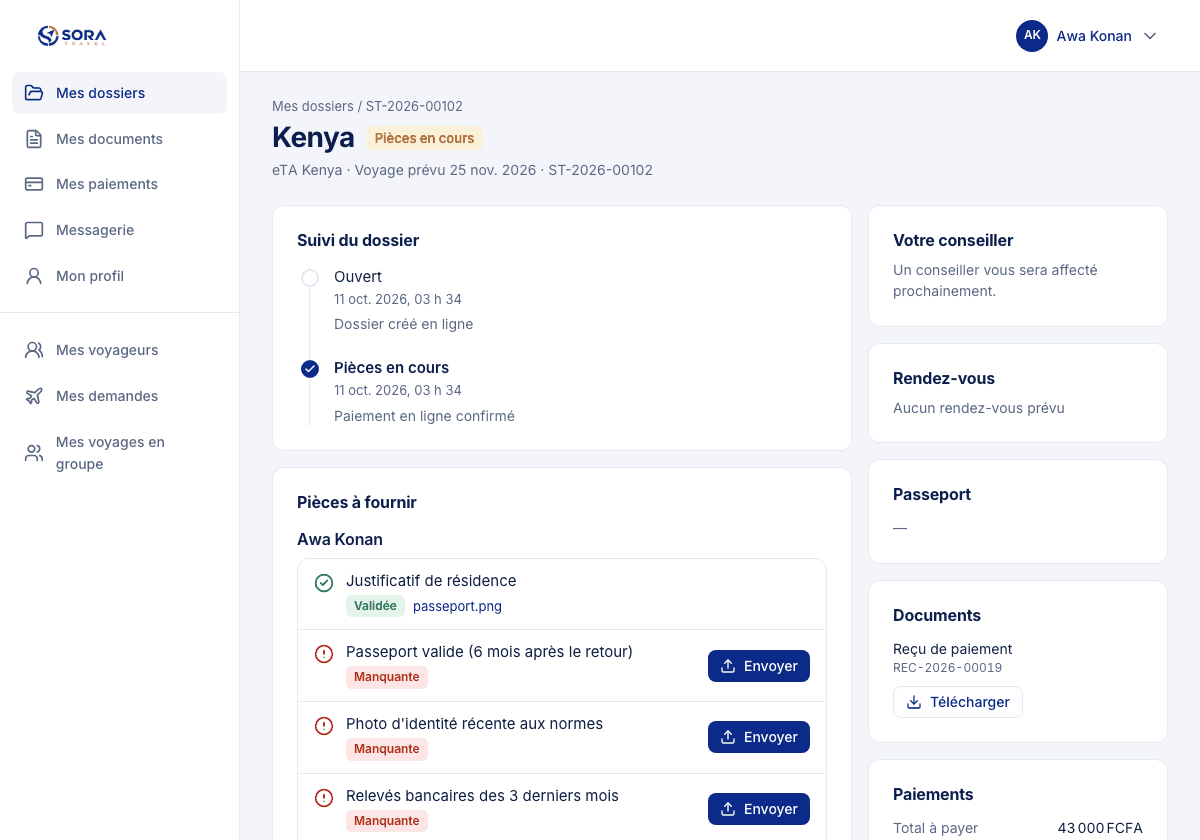Click the Relevés bancaires des 3 derniers mois text
The width and height of the screenshot is (1200, 840).
(x=482, y=796)
